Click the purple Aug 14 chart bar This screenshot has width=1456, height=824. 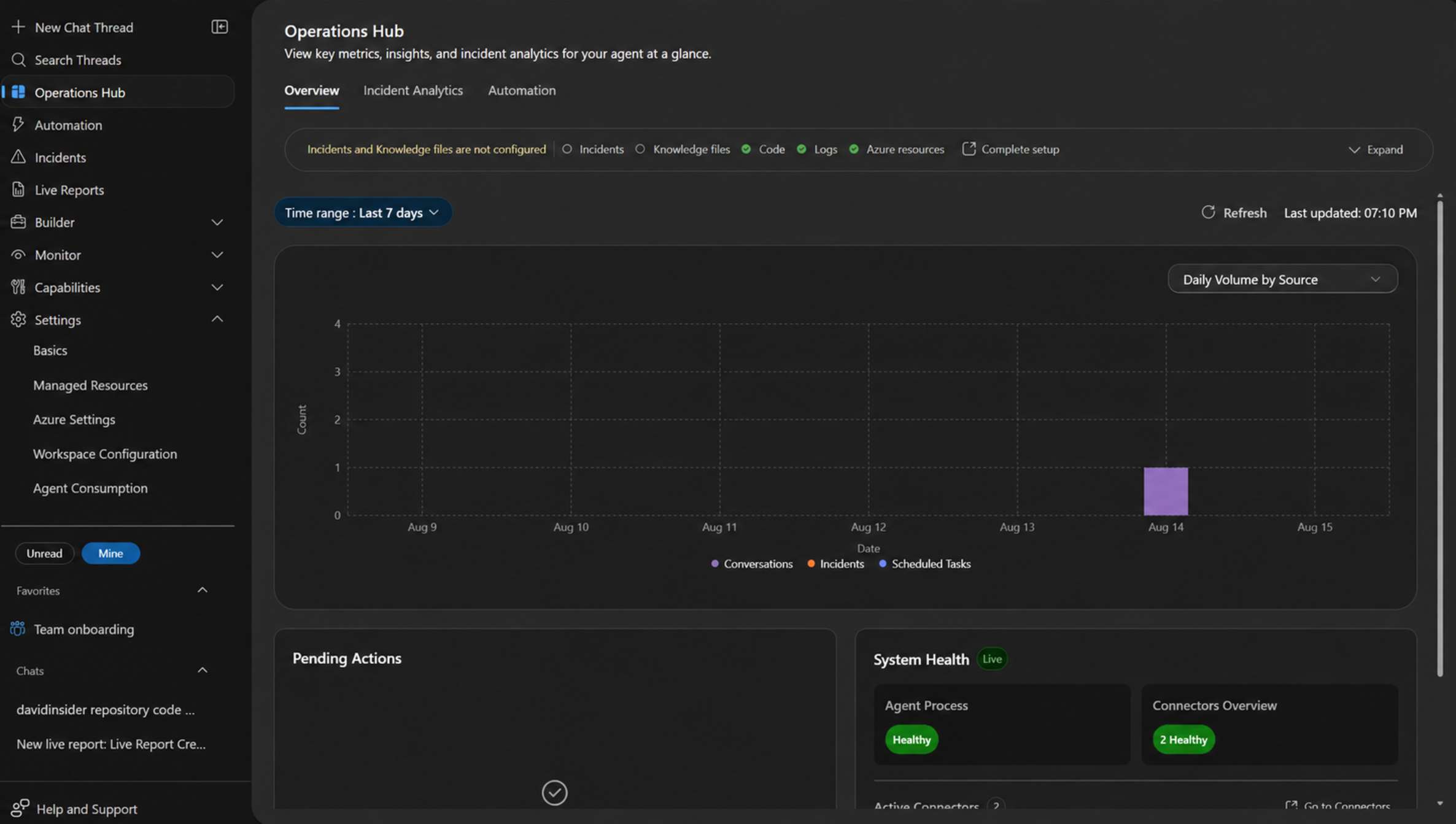pos(1166,491)
